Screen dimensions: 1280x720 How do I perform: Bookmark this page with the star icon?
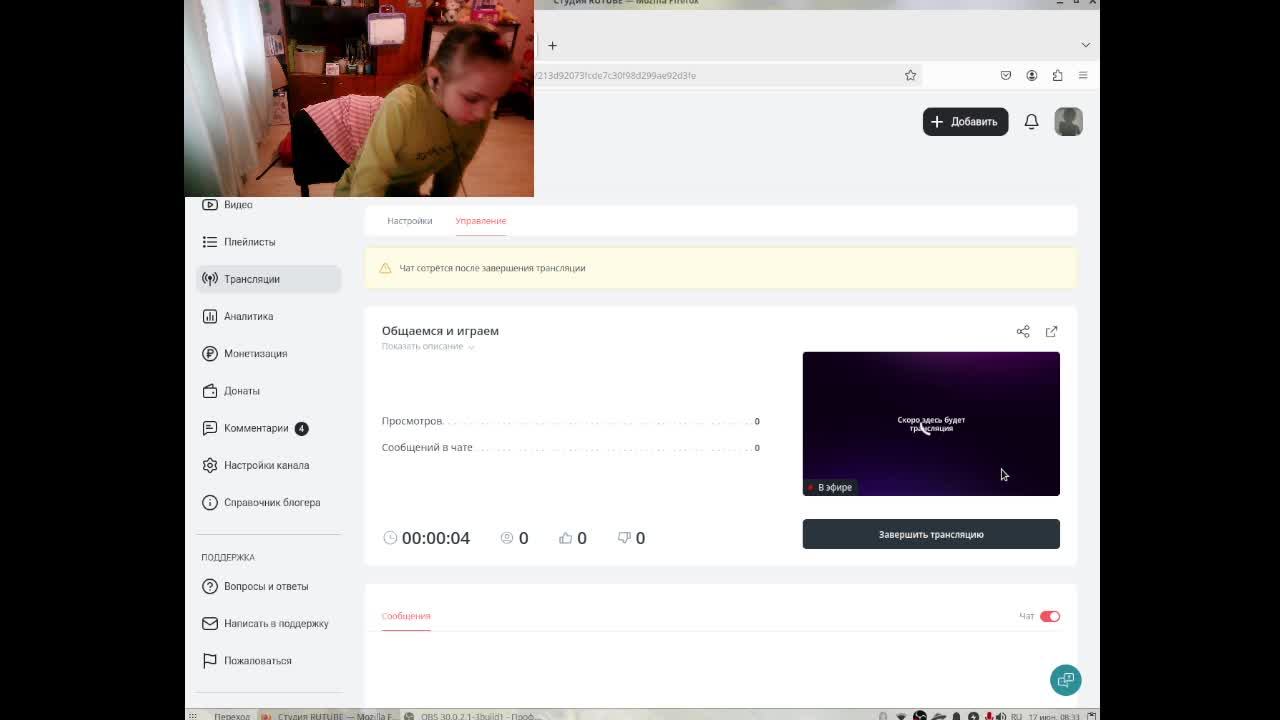910,75
